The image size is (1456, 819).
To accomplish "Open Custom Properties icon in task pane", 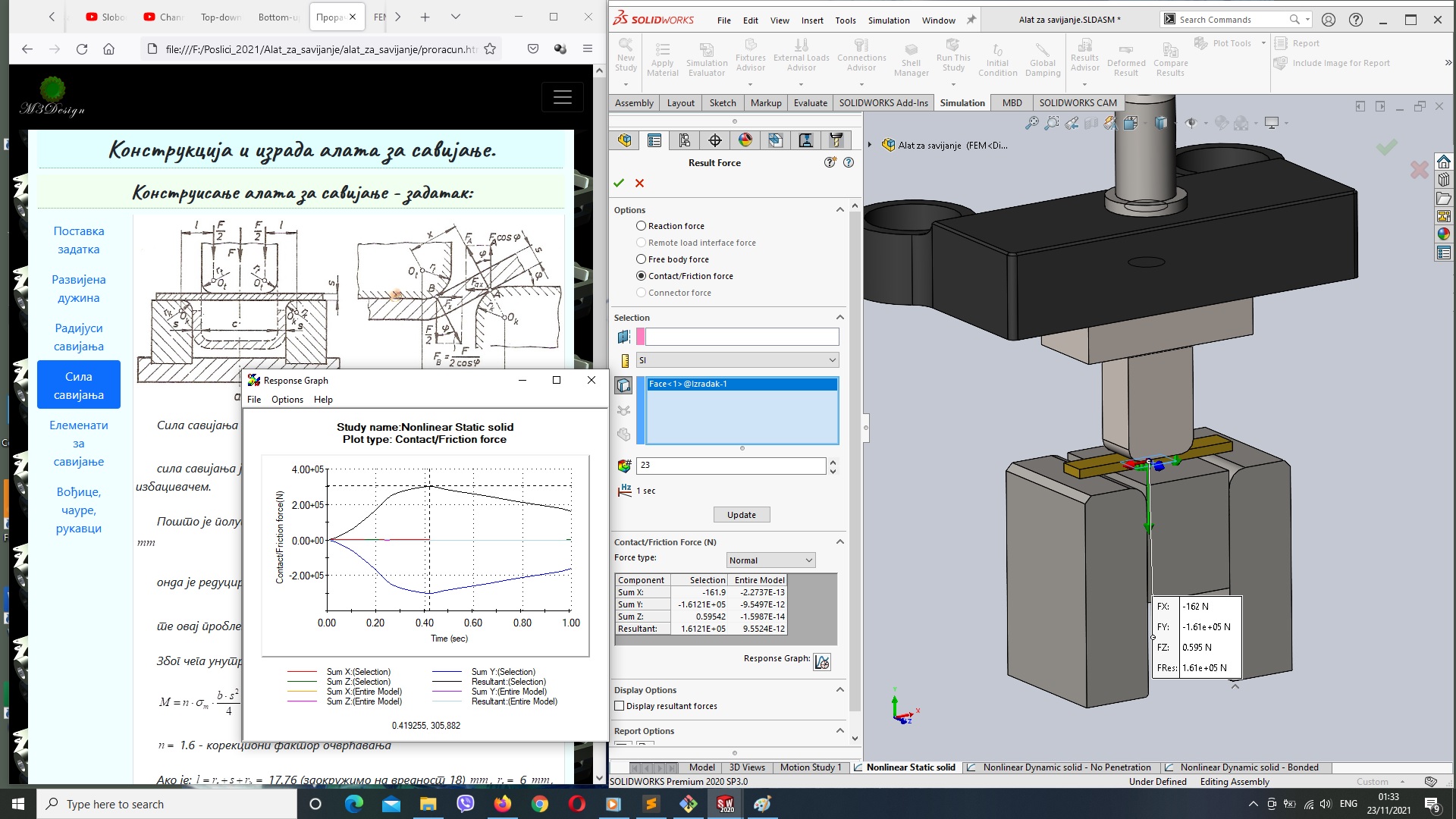I will point(1444,253).
